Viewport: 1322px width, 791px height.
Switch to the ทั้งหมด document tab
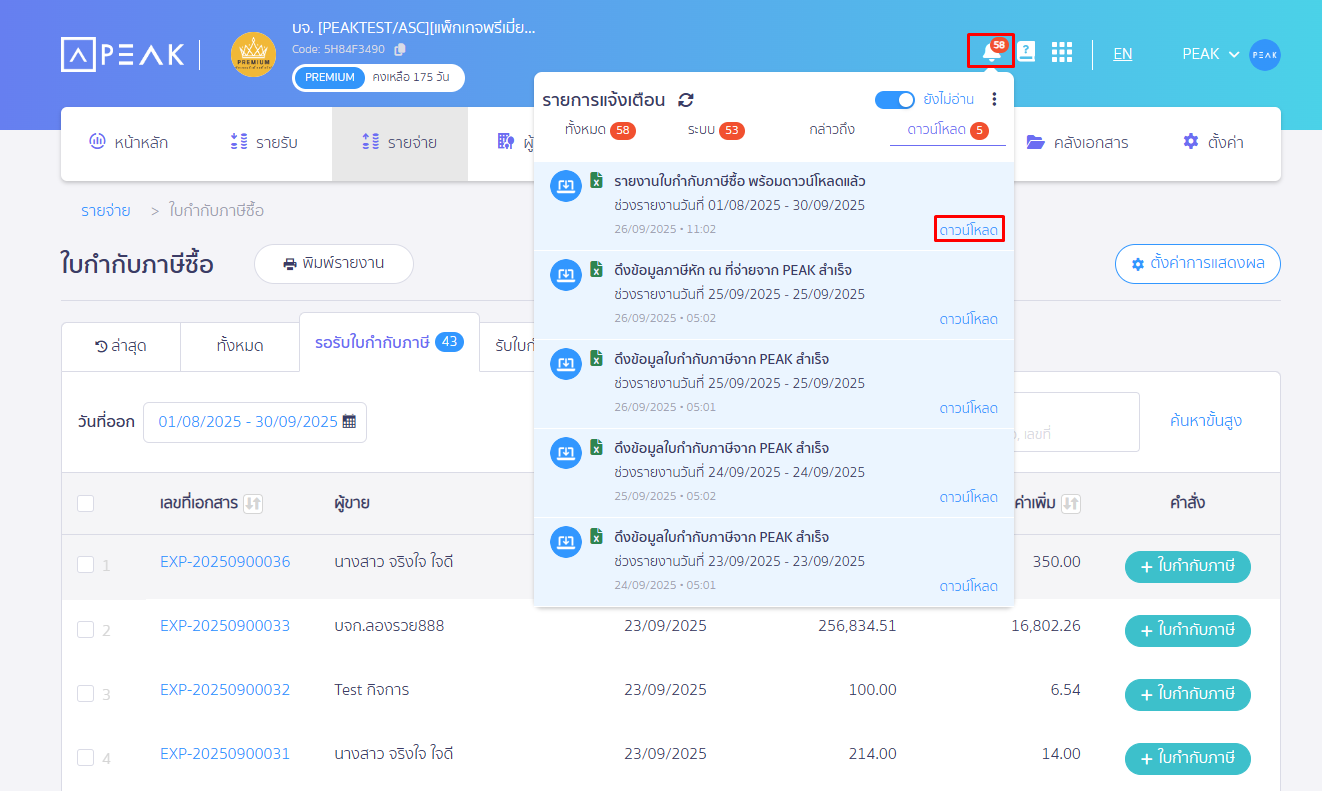click(239, 346)
